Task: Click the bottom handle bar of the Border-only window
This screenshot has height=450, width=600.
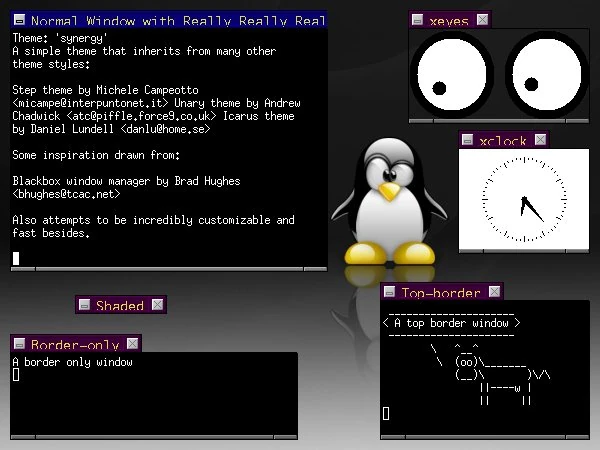Action: 154,437
